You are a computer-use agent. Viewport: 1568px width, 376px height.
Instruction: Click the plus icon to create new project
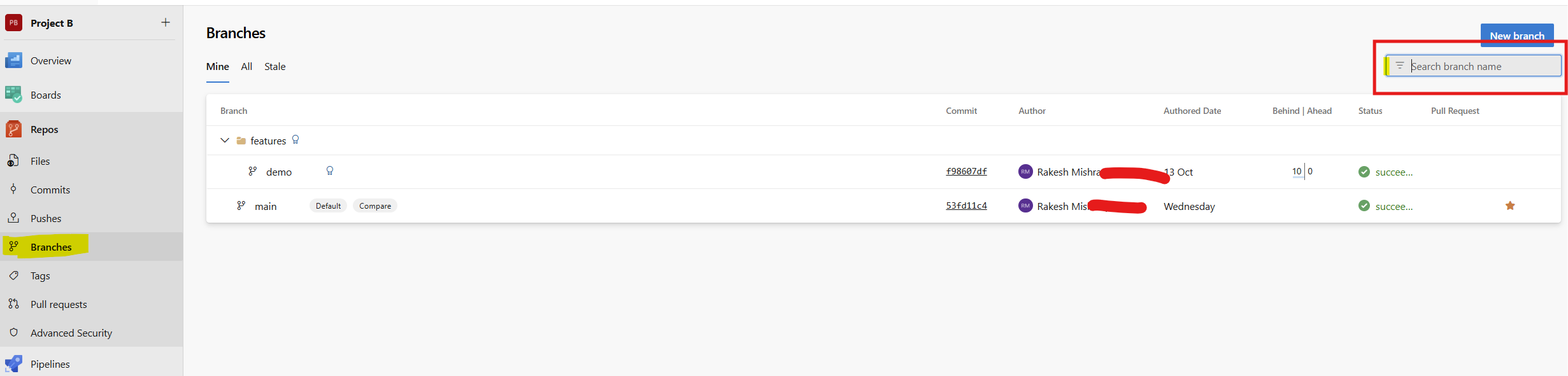pyautogui.click(x=165, y=22)
